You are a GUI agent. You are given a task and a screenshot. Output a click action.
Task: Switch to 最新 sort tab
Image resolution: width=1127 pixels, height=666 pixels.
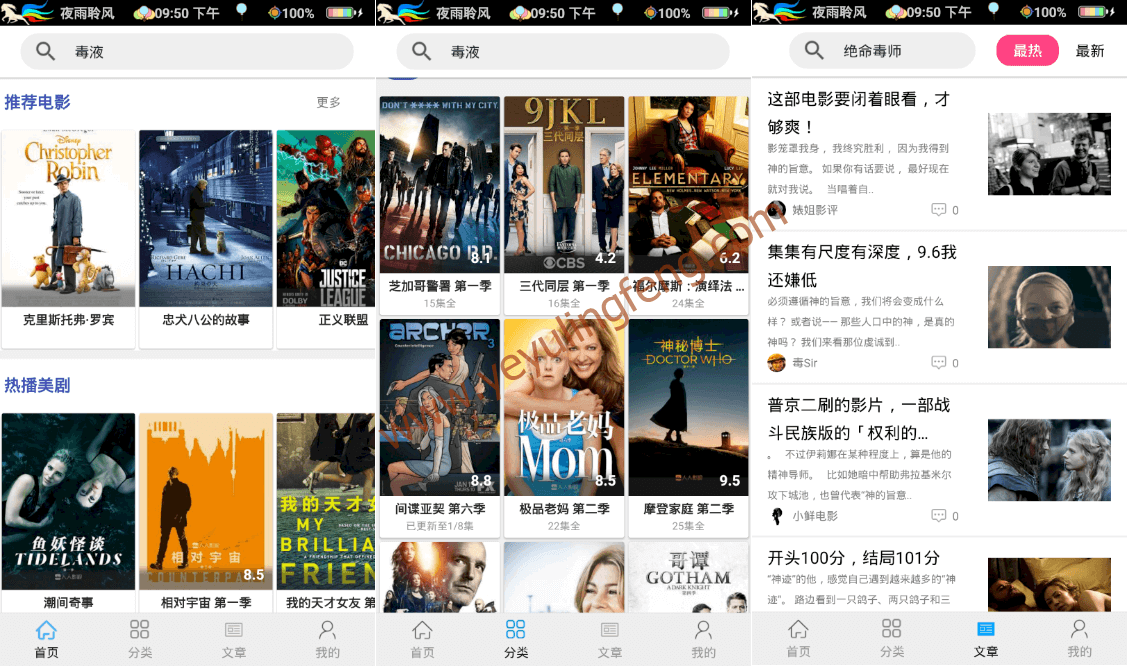(x=1090, y=50)
